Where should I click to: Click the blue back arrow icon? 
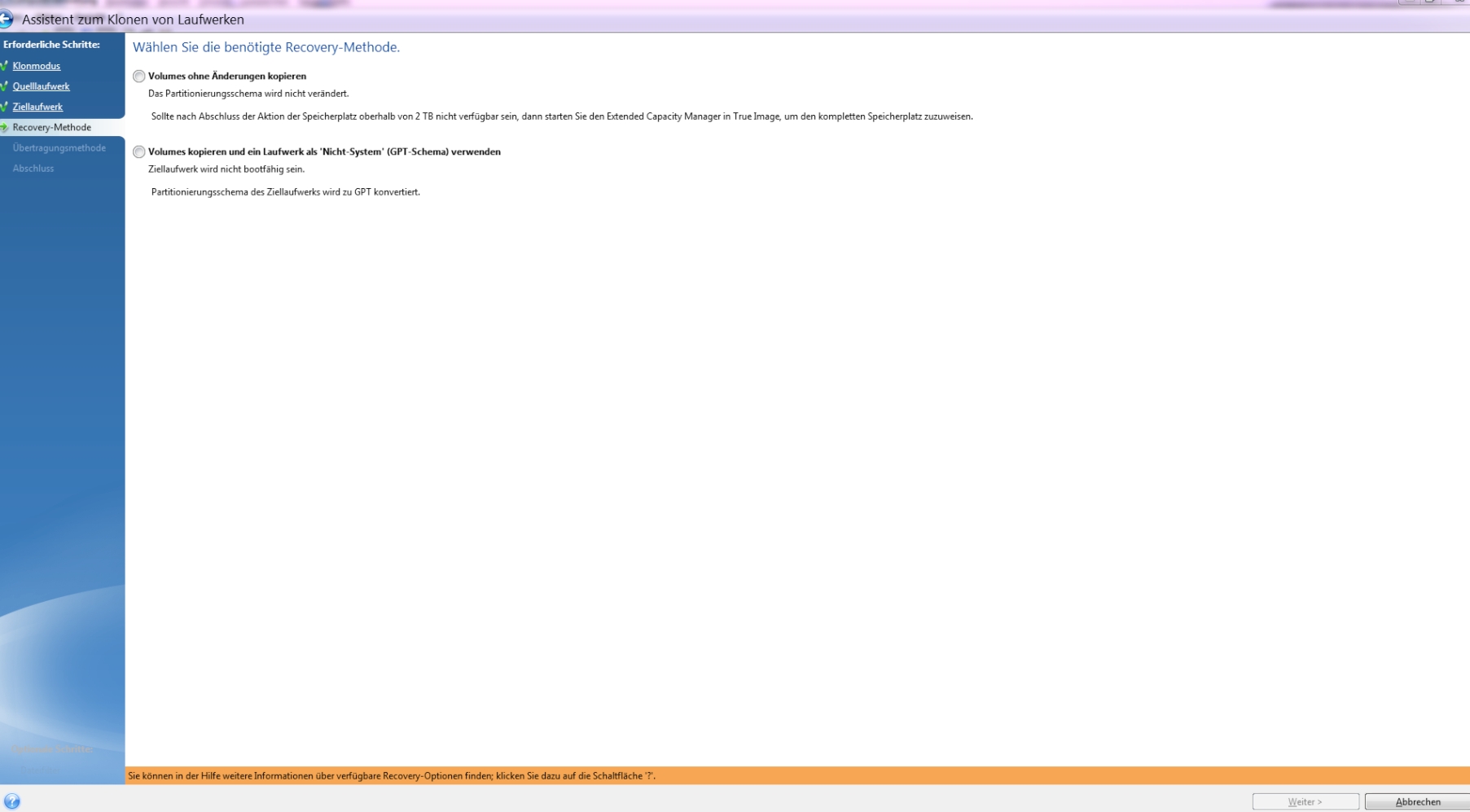[x=6, y=19]
